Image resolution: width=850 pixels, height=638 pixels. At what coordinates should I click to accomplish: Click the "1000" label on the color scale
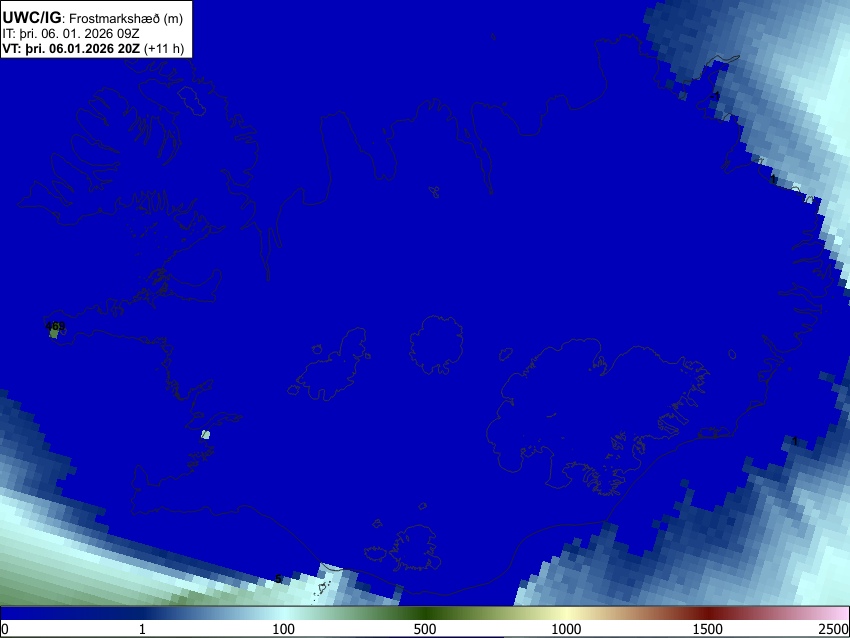click(x=566, y=629)
